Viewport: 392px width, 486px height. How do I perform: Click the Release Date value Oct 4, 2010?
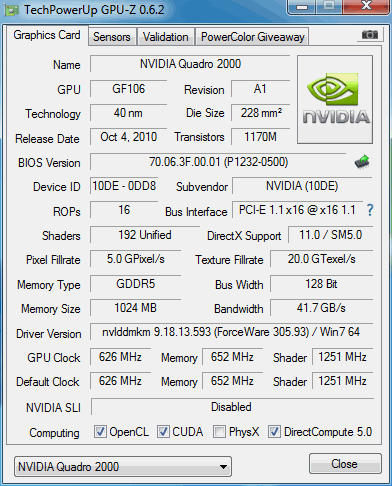pos(128,137)
